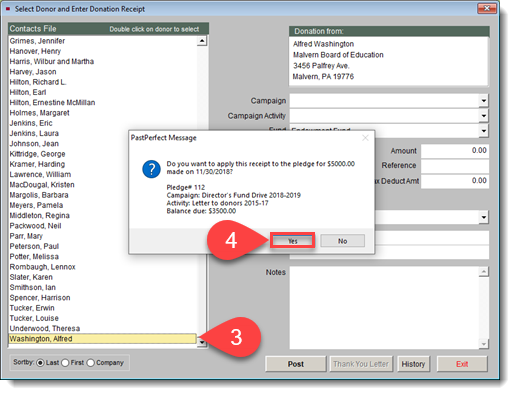Select Hilton, Earl in contacts

tap(28, 92)
